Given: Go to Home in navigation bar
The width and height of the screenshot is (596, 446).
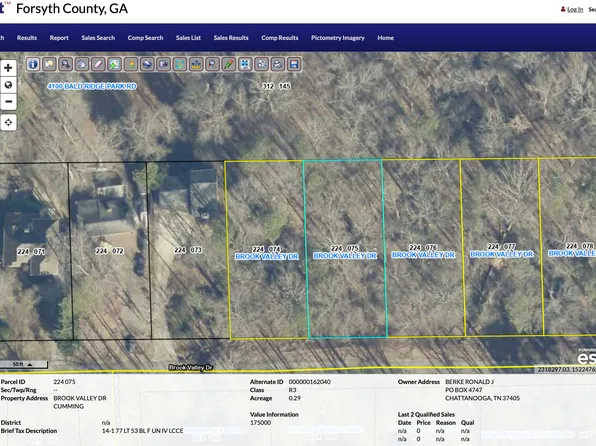Looking at the screenshot, I should tap(385, 38).
